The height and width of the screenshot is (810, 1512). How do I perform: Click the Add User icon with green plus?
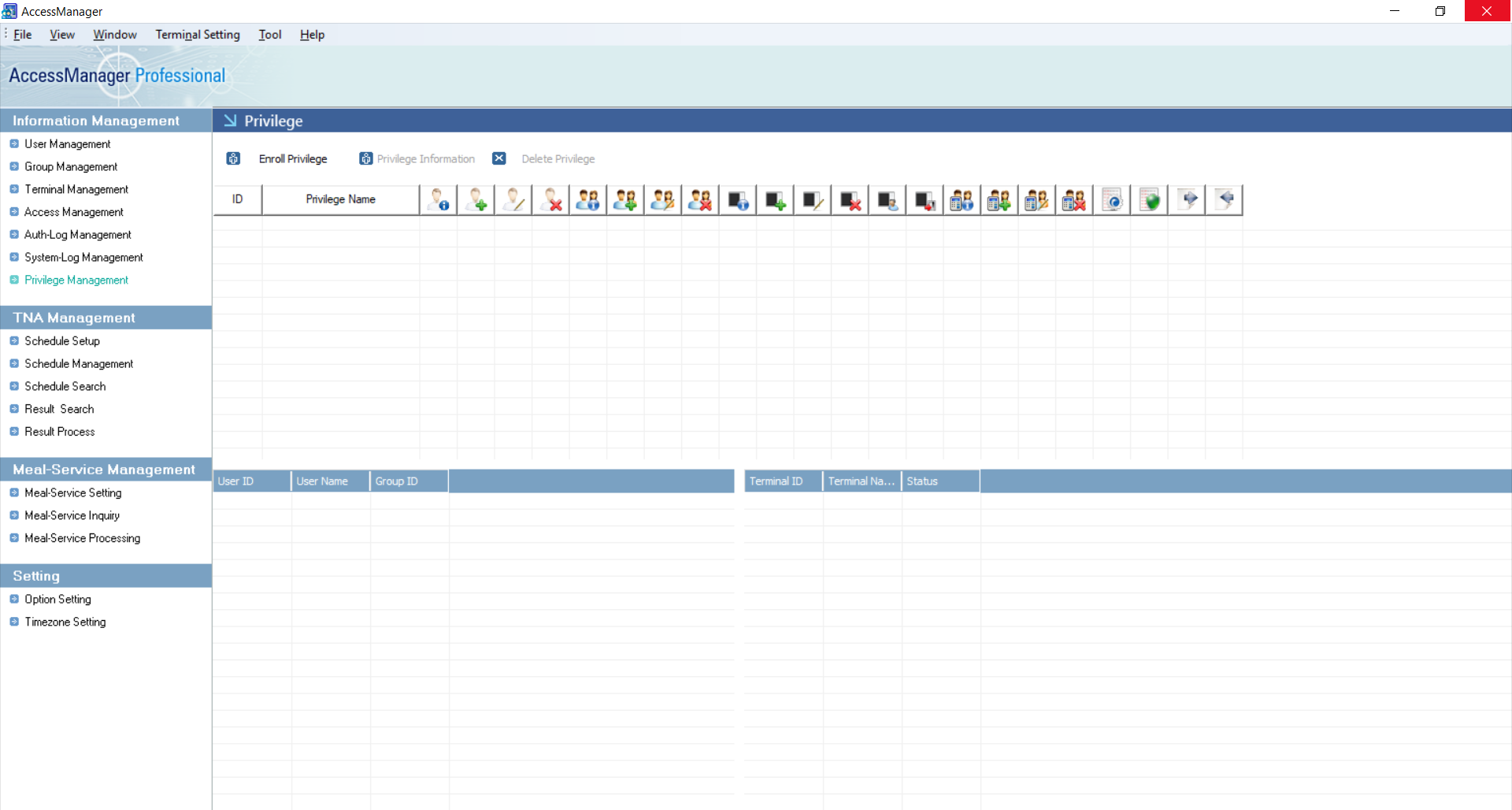point(476,199)
